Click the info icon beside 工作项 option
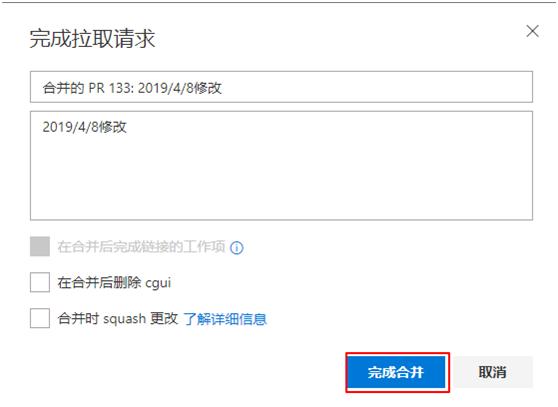The width and height of the screenshot is (558, 407). pyautogui.click(x=237, y=248)
